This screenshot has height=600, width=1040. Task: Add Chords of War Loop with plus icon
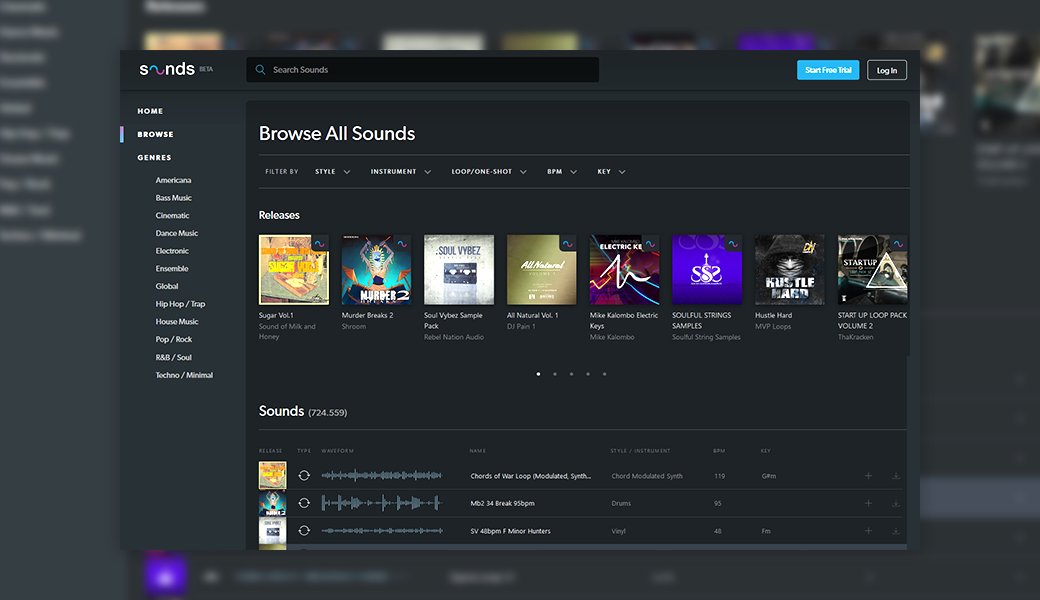pyautogui.click(x=868, y=476)
